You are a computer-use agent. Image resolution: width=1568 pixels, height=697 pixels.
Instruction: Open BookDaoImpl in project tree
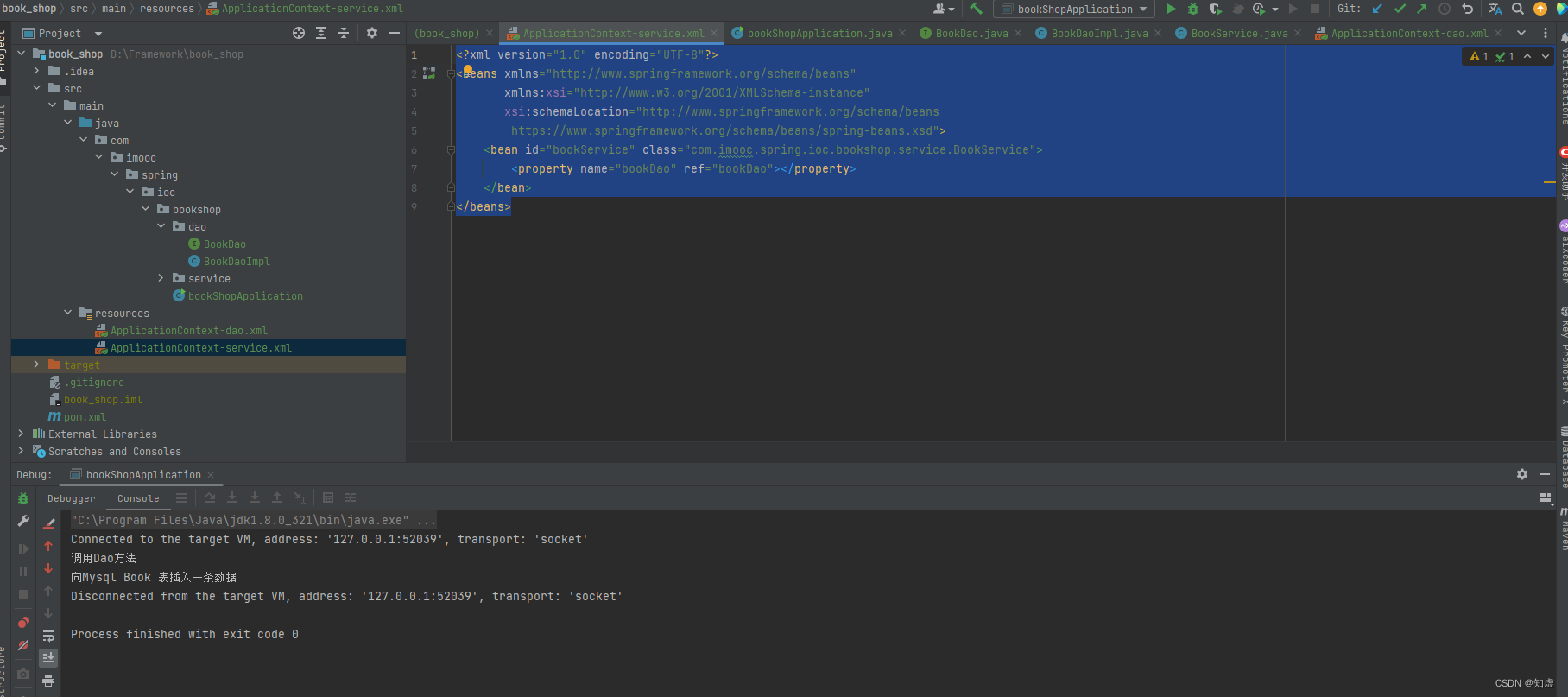tap(237, 261)
